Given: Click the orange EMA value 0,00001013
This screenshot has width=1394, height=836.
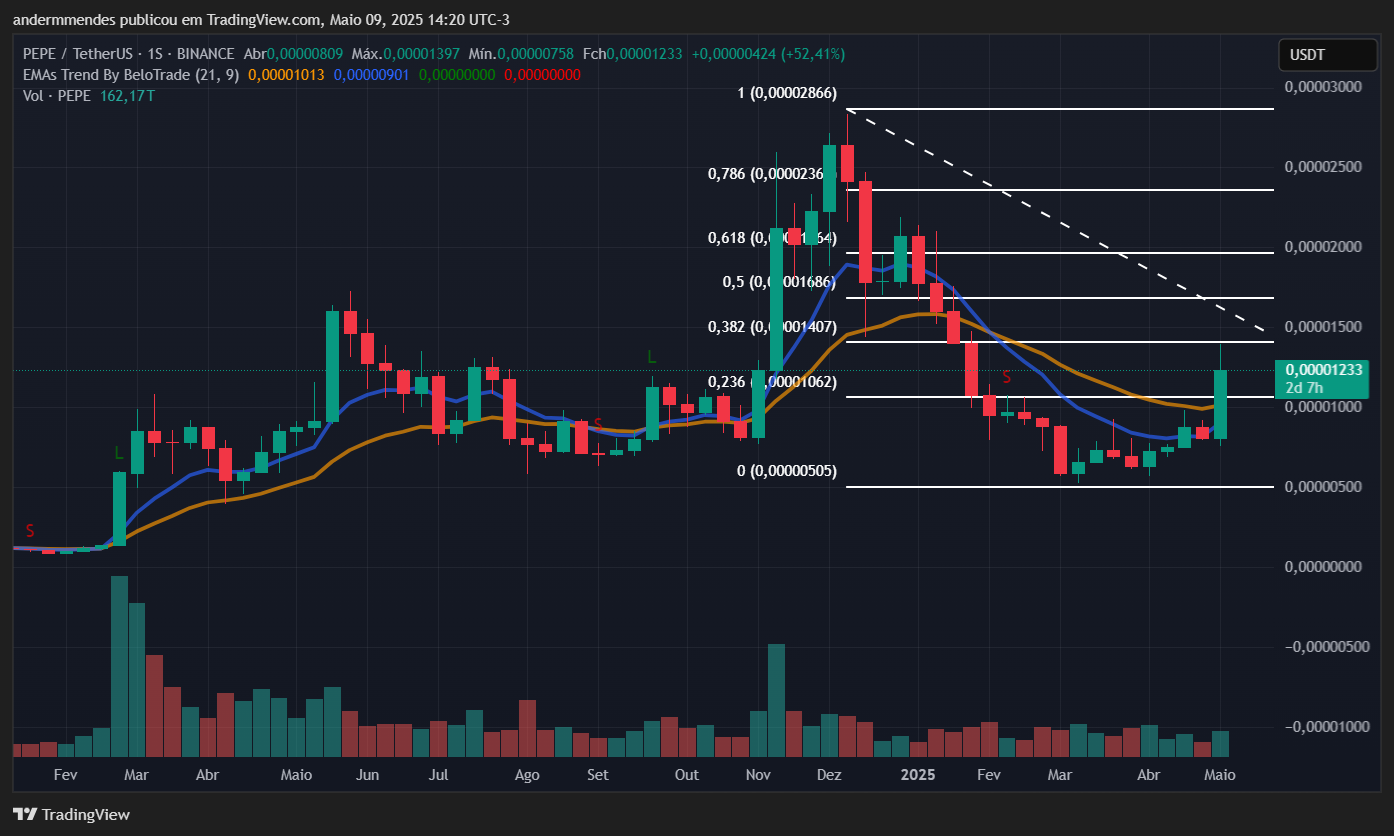Looking at the screenshot, I should (286, 75).
